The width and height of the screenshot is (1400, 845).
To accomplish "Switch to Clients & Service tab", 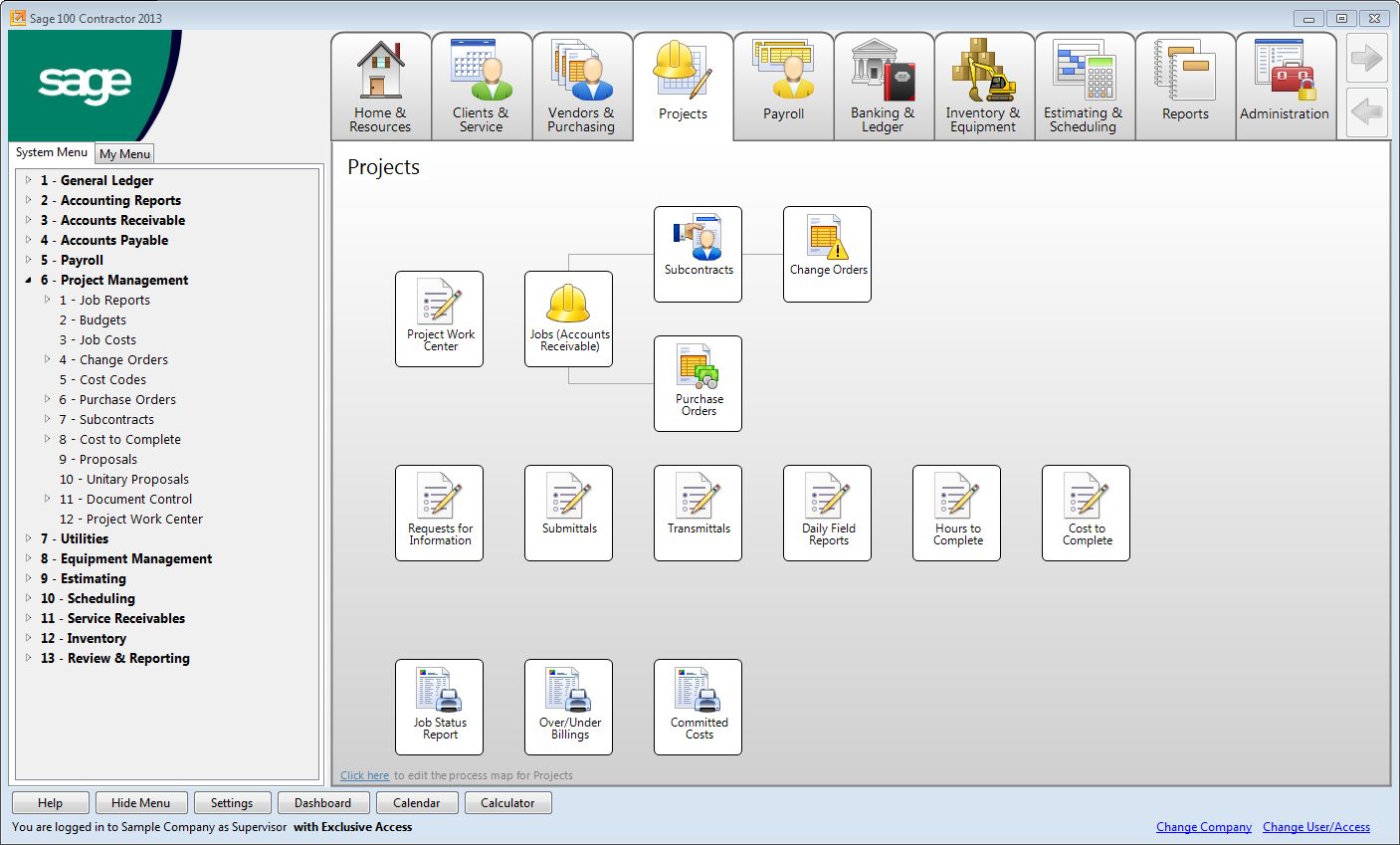I will [x=482, y=87].
